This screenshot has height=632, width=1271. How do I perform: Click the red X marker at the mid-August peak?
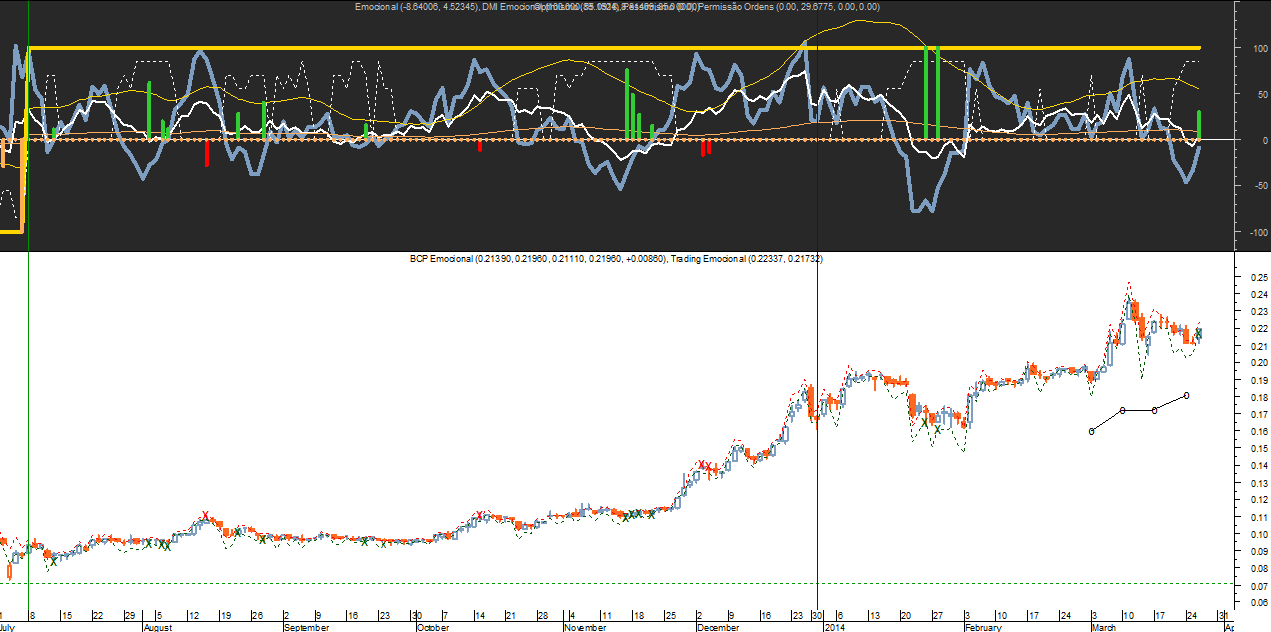(x=205, y=516)
